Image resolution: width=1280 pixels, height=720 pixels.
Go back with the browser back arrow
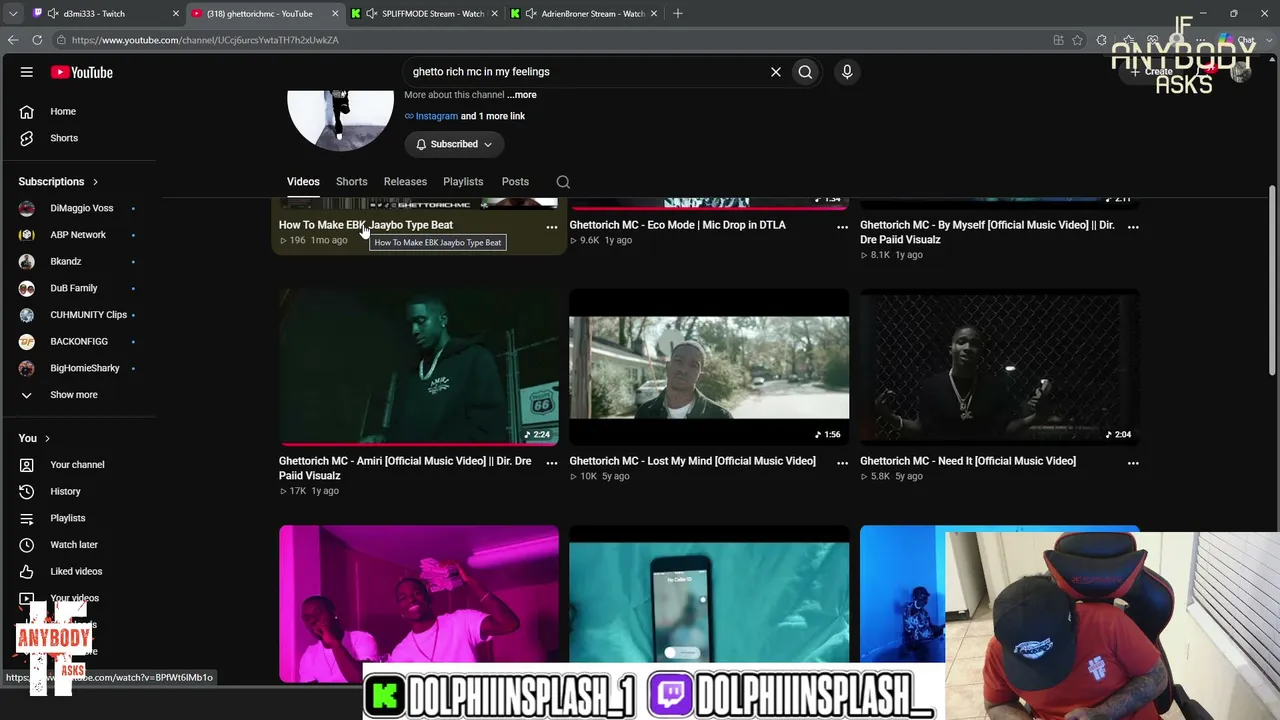[x=13, y=40]
